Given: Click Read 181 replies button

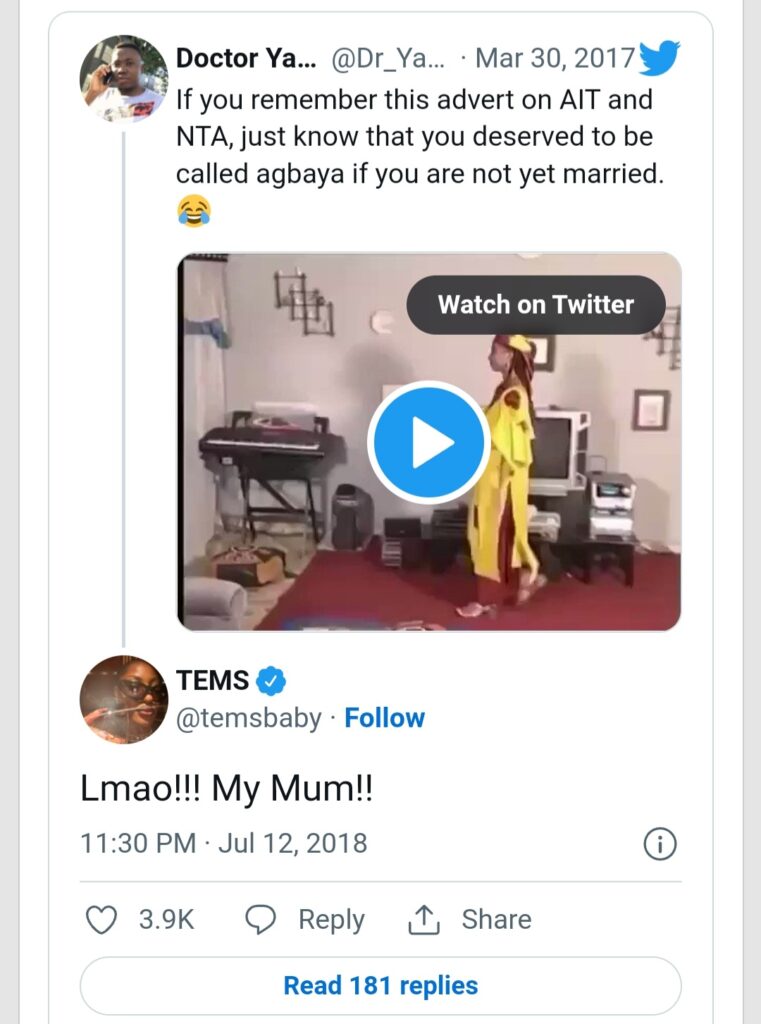Looking at the screenshot, I should (x=380, y=985).
